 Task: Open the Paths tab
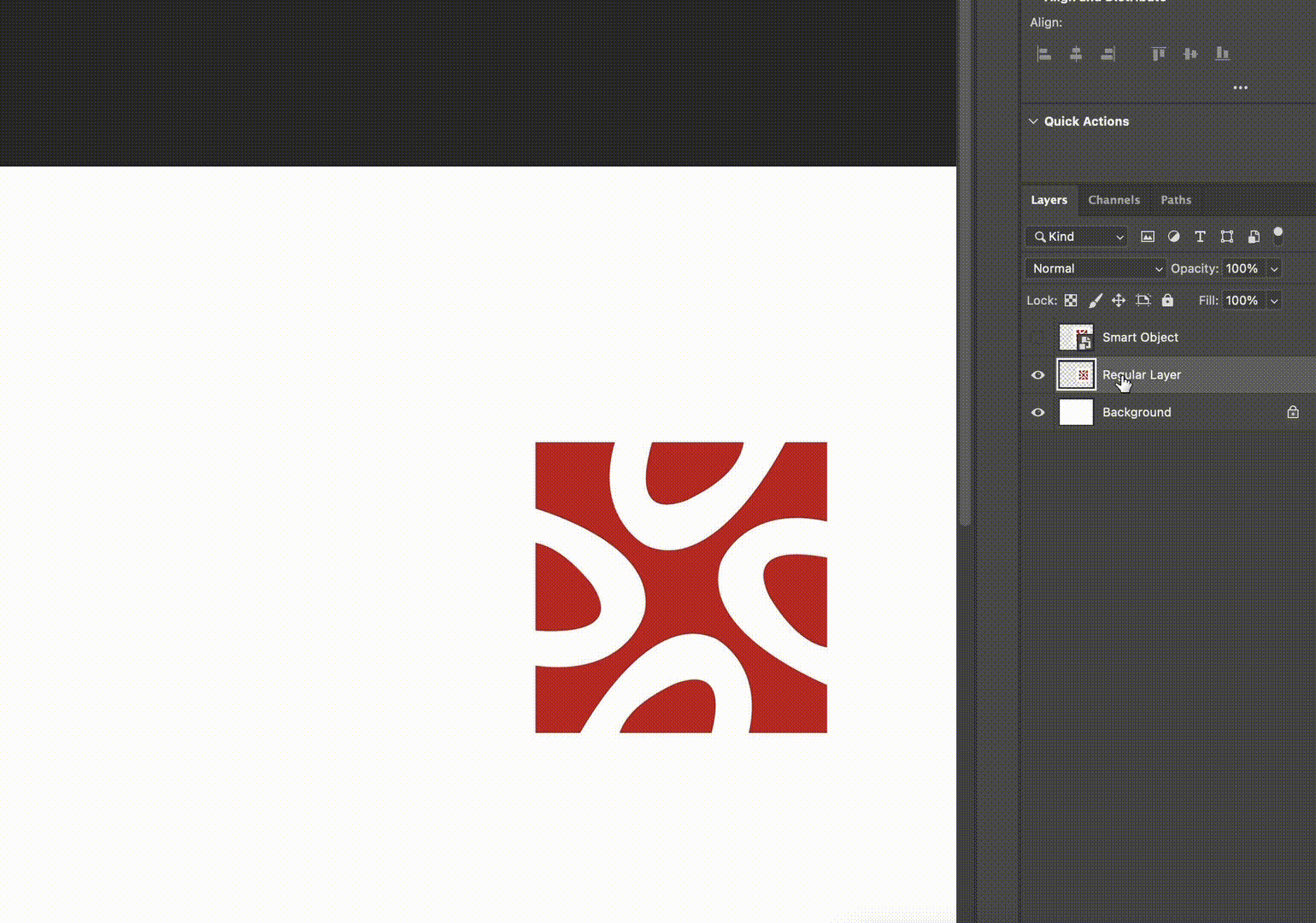[x=1176, y=200]
